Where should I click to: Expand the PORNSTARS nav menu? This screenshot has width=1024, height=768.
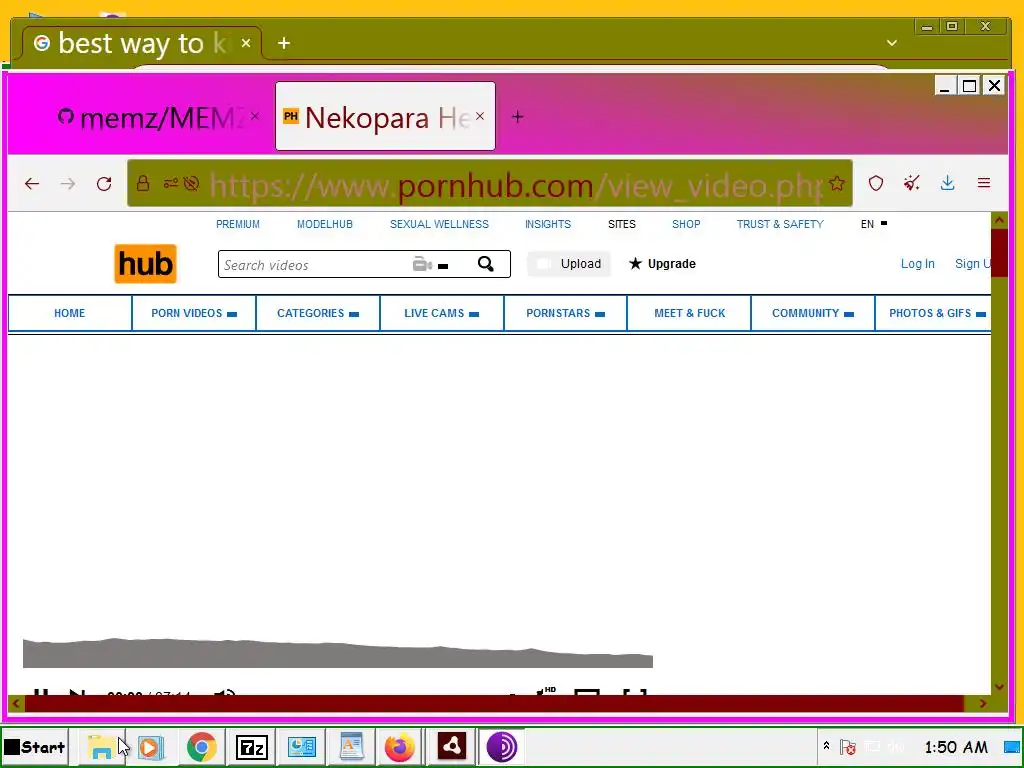(x=566, y=313)
